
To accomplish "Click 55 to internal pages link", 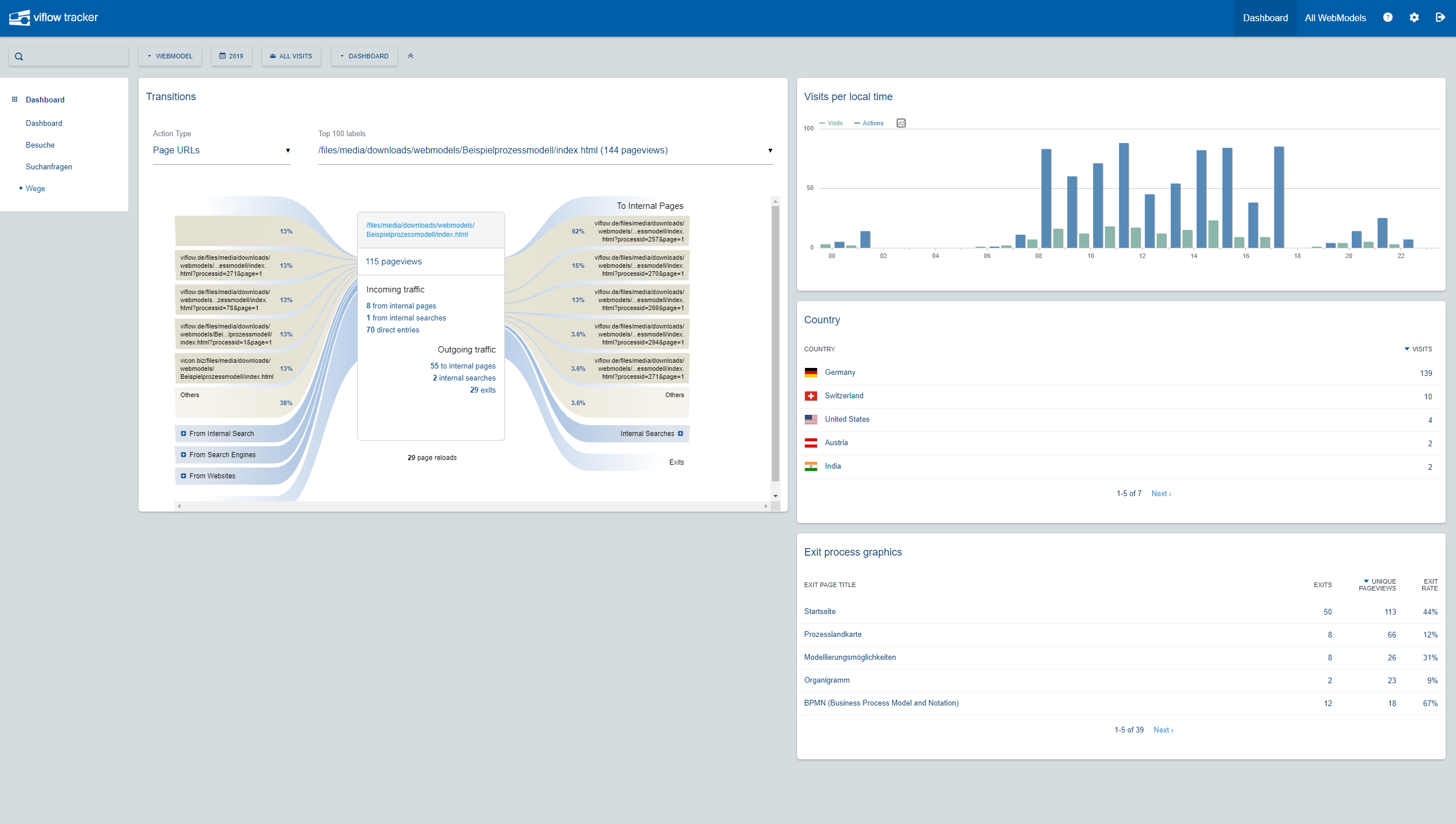I will [x=463, y=366].
